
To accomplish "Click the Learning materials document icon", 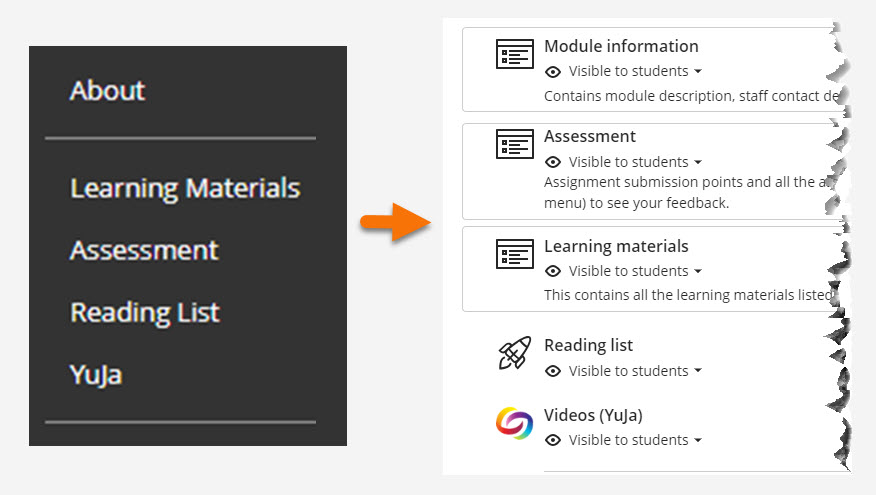I will pyautogui.click(x=515, y=254).
